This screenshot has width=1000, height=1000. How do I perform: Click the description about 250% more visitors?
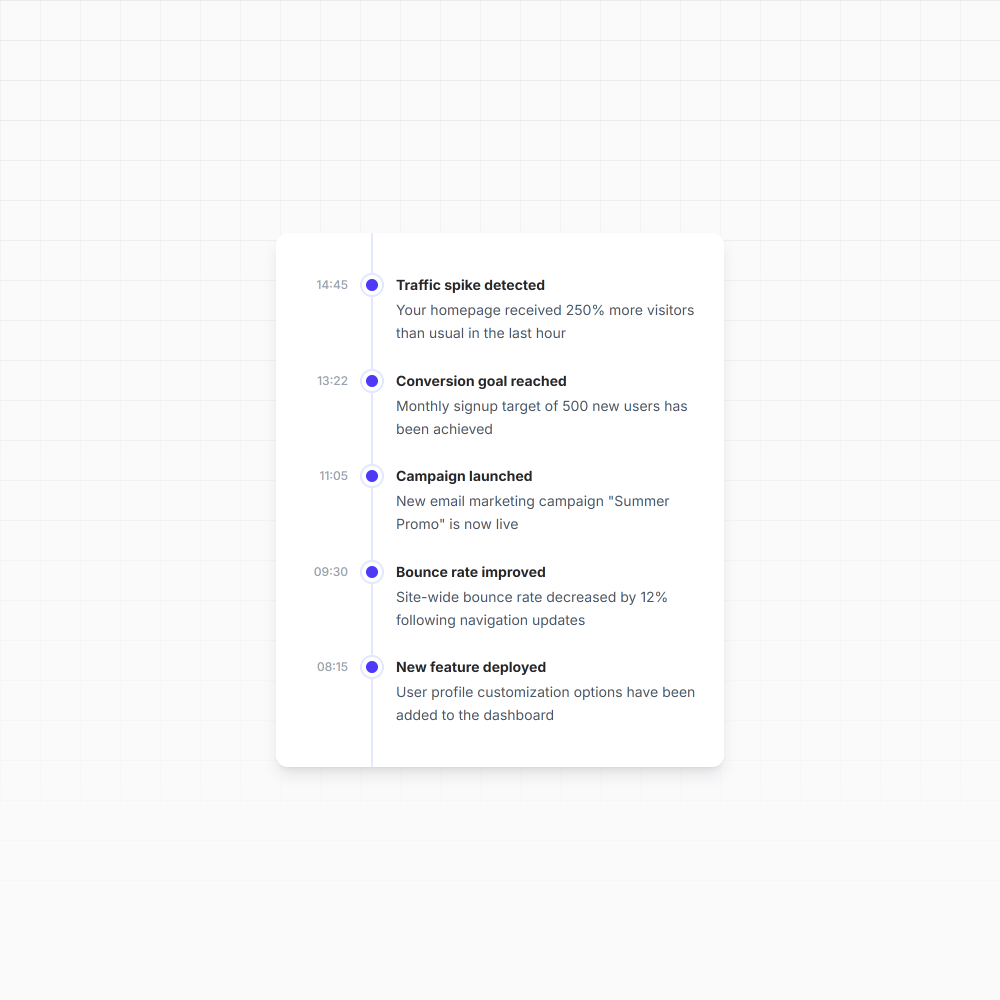click(x=545, y=321)
